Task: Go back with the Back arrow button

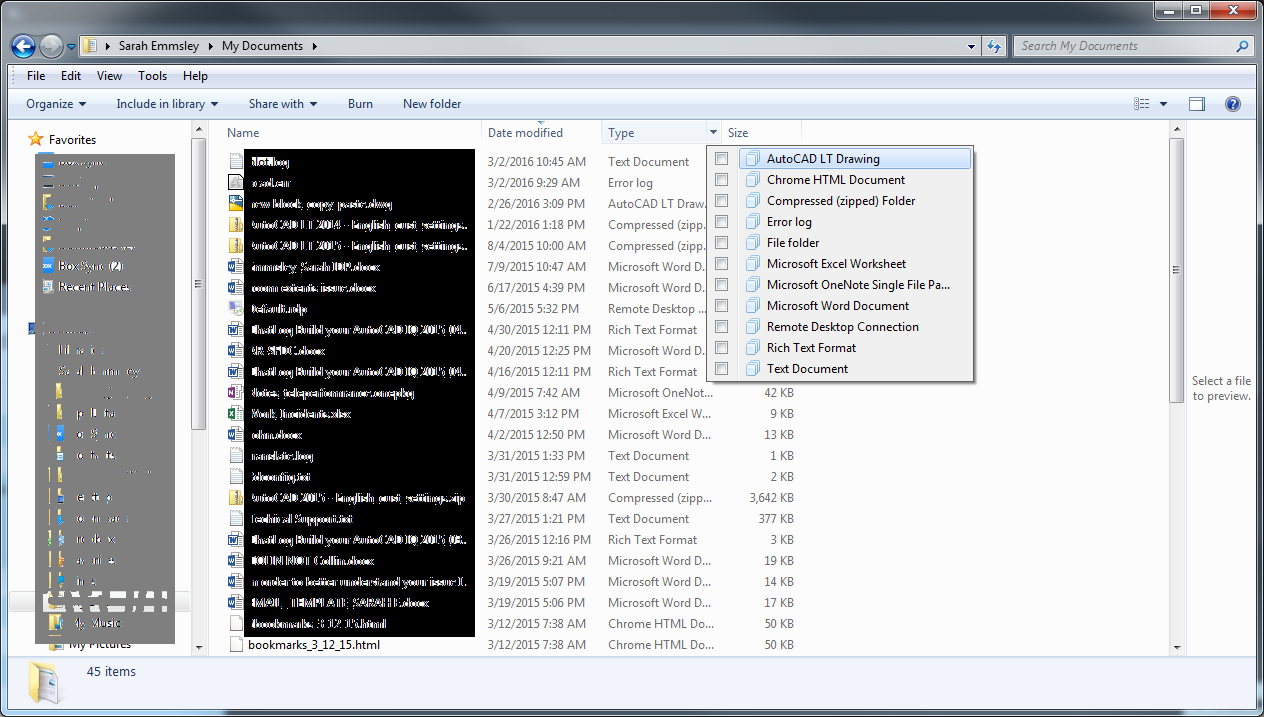Action: tap(24, 46)
